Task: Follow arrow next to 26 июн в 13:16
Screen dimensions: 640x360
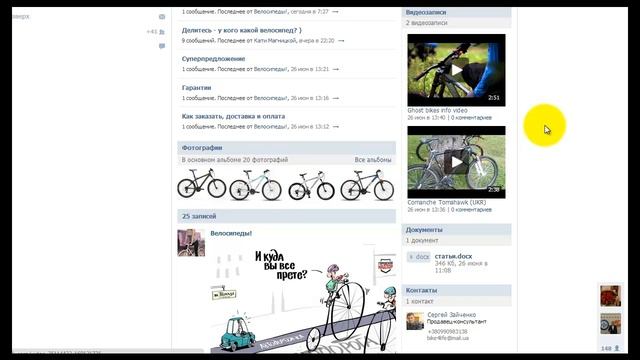Action: [336, 98]
